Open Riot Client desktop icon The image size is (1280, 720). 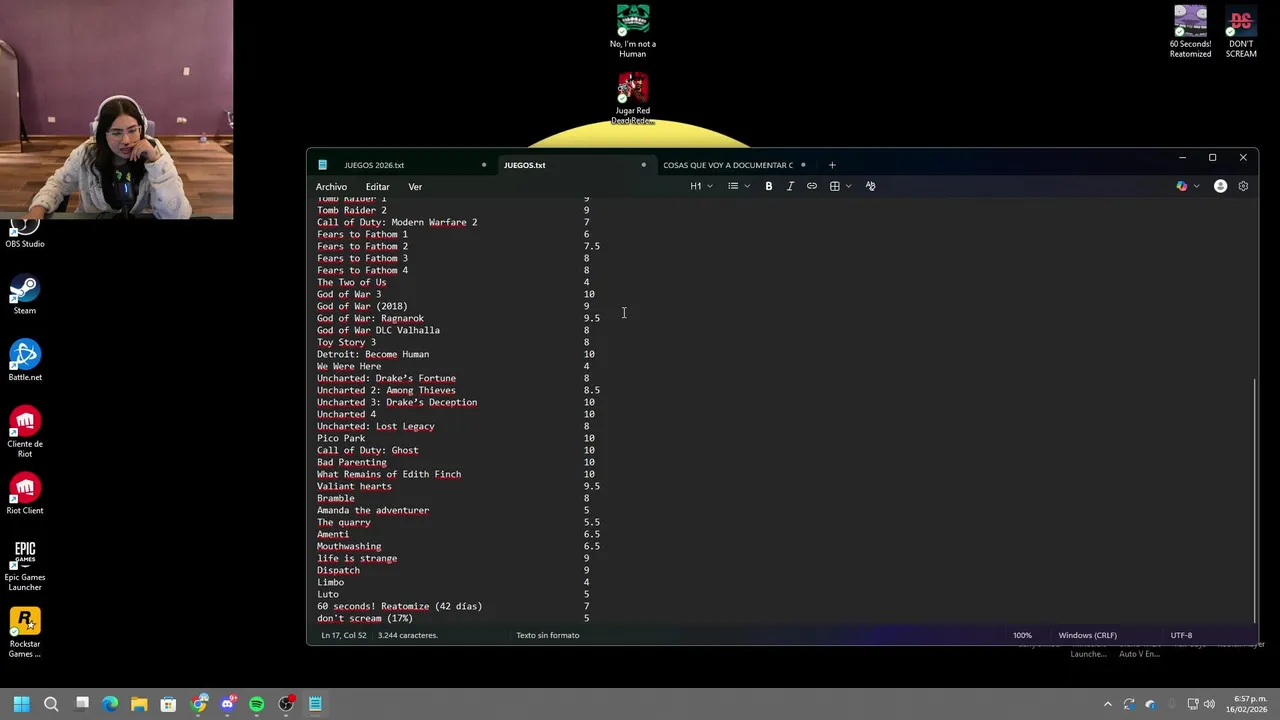pos(25,495)
